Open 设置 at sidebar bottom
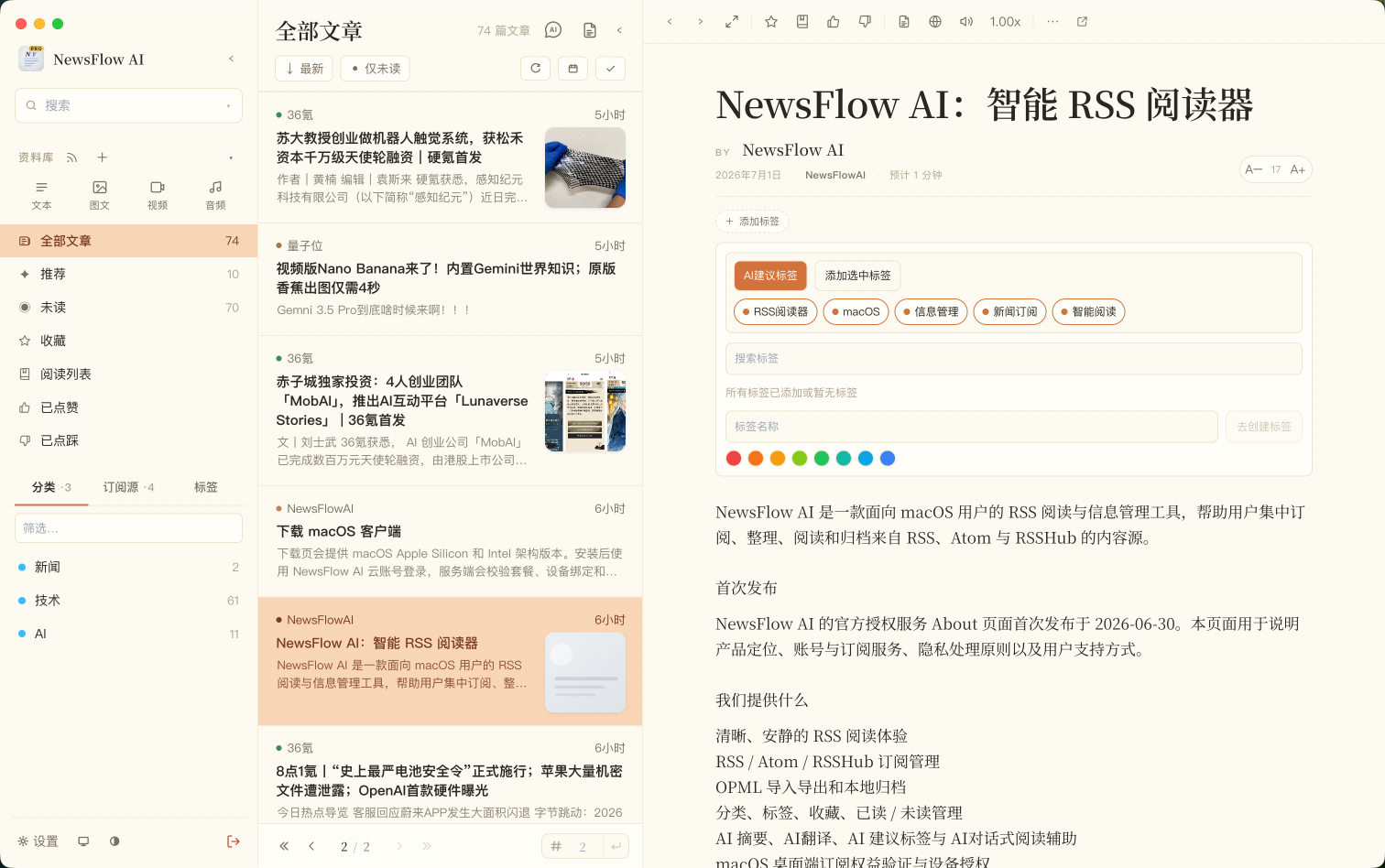 pyautogui.click(x=38, y=841)
